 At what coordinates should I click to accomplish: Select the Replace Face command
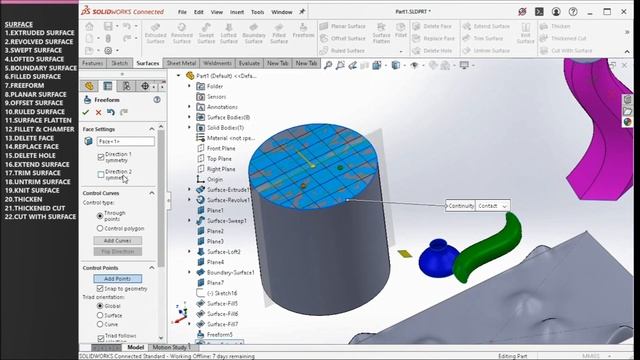[x=433, y=38]
